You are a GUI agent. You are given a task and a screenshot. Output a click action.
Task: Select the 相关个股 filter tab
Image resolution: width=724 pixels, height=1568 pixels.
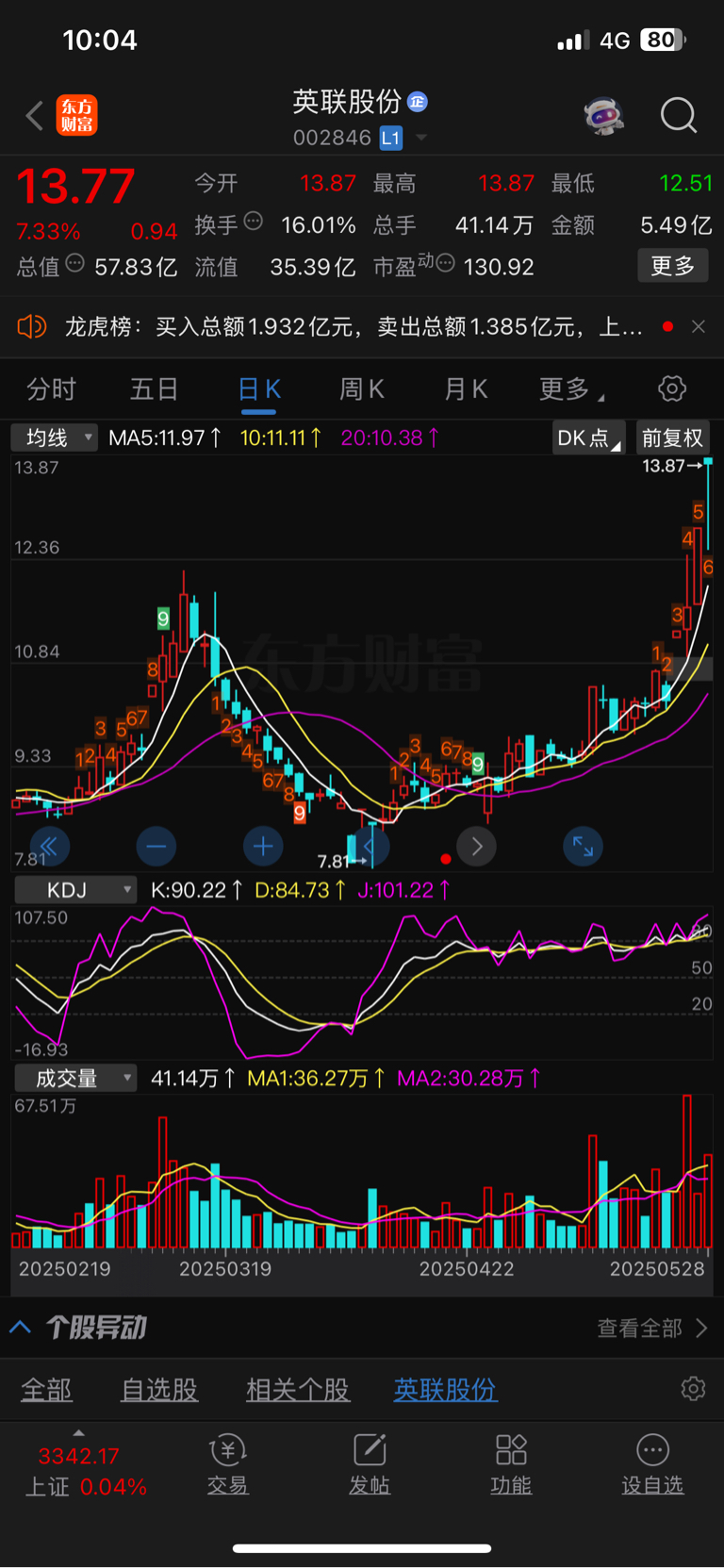click(298, 1390)
